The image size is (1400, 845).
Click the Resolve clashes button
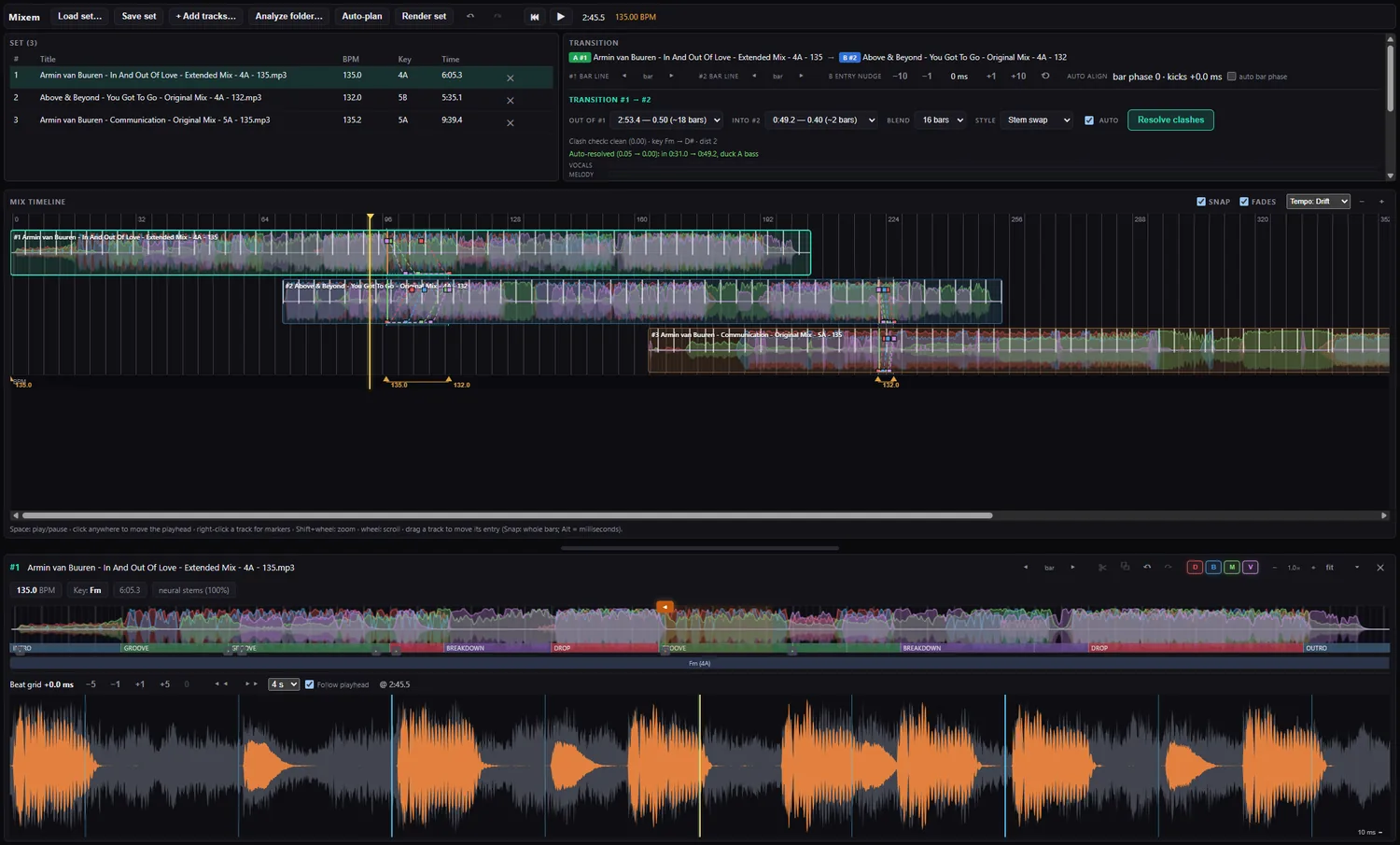click(1170, 120)
